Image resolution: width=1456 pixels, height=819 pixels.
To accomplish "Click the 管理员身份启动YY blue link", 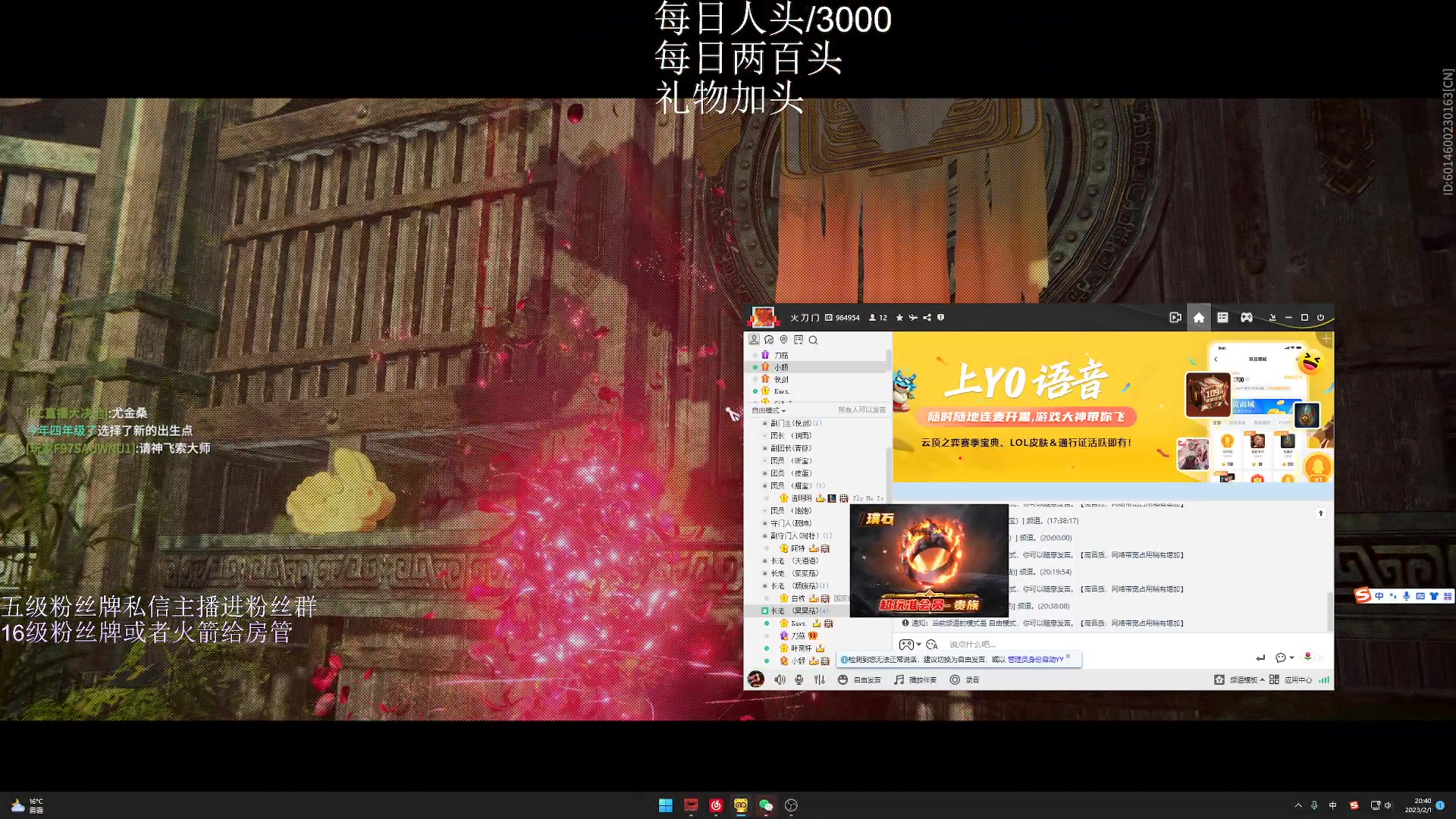I will [x=1035, y=659].
